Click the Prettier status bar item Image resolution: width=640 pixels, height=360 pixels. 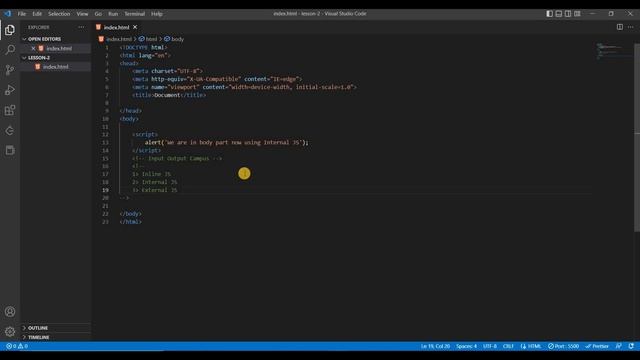(x=597, y=346)
